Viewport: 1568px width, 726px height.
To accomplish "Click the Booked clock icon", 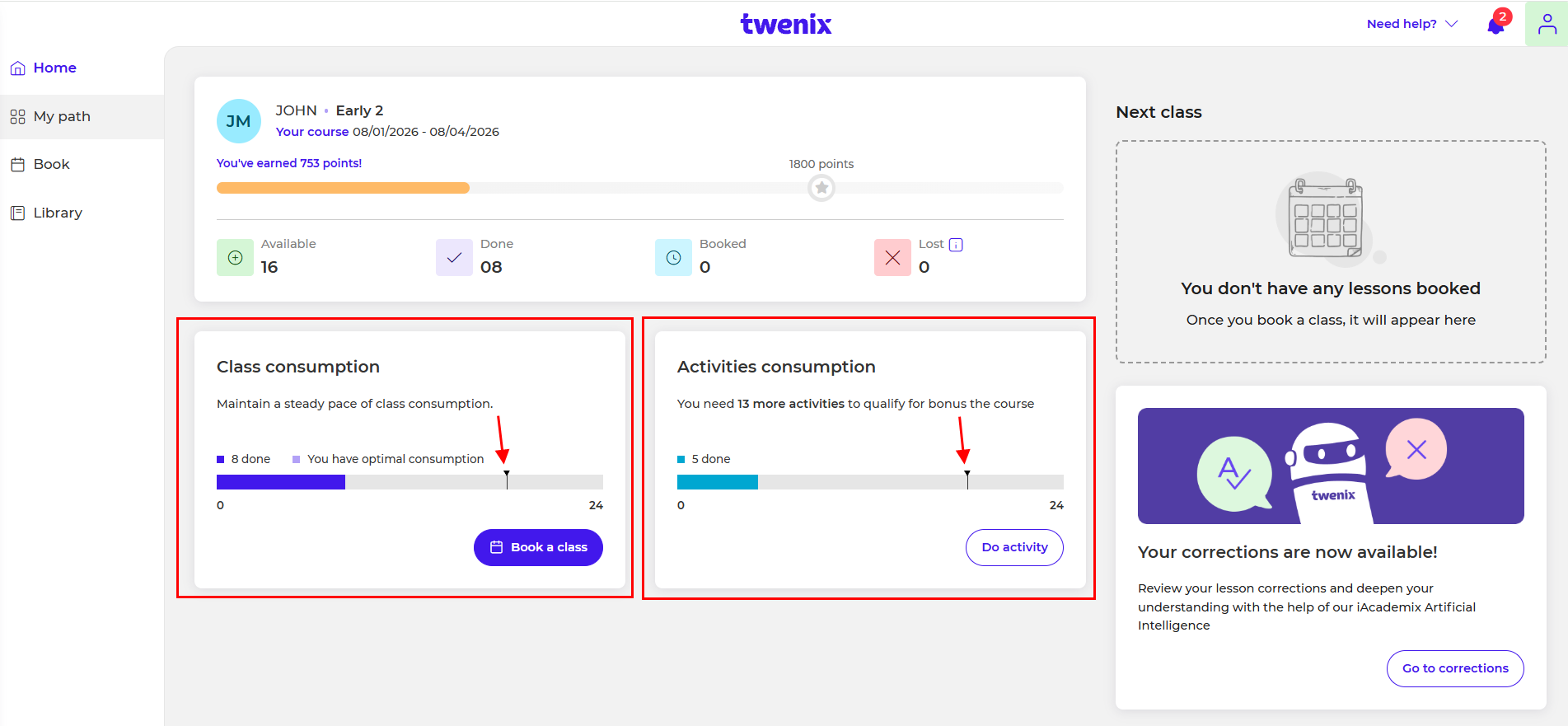I will point(673,258).
